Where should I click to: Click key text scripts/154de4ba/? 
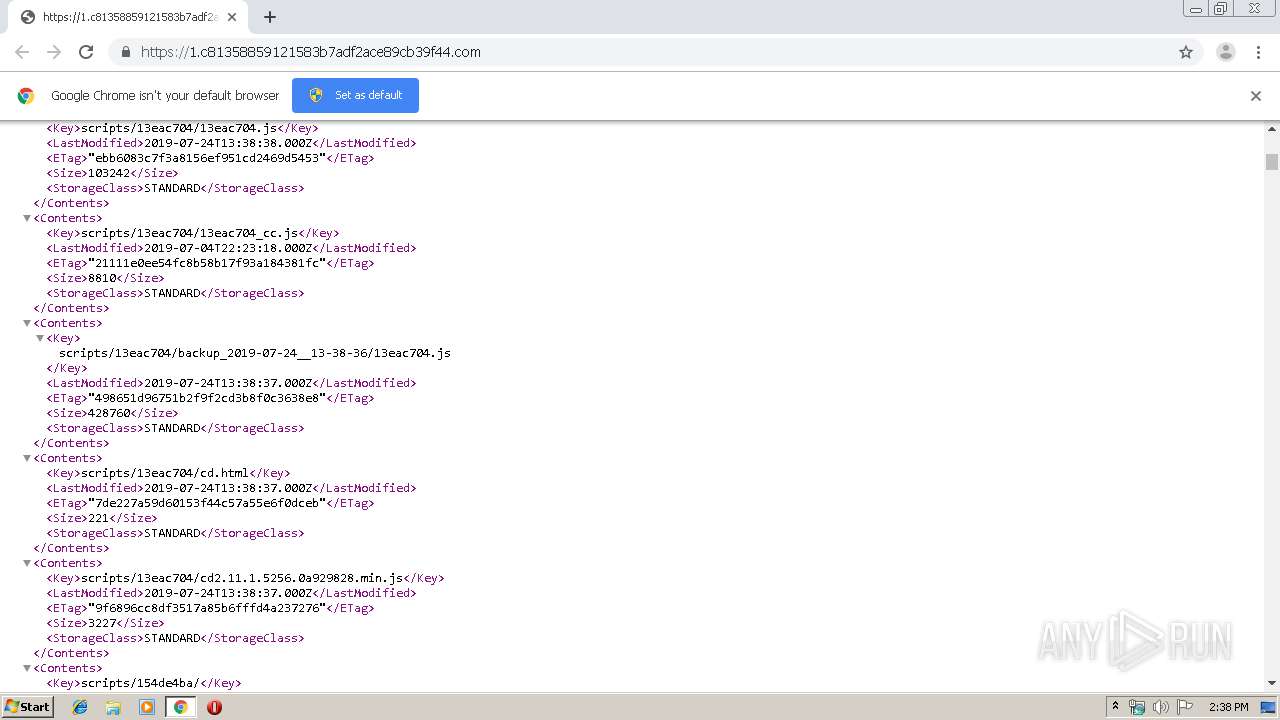(140, 683)
